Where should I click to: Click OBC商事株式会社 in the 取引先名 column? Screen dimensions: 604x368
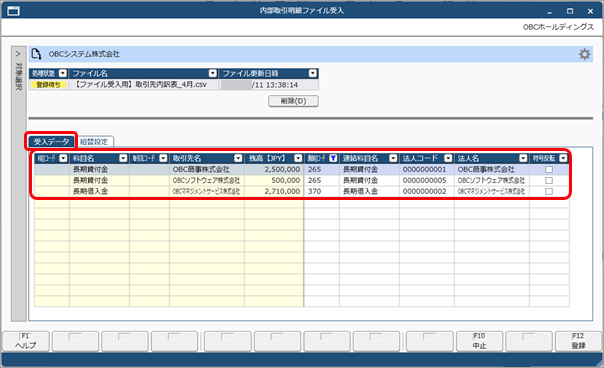coord(207,170)
